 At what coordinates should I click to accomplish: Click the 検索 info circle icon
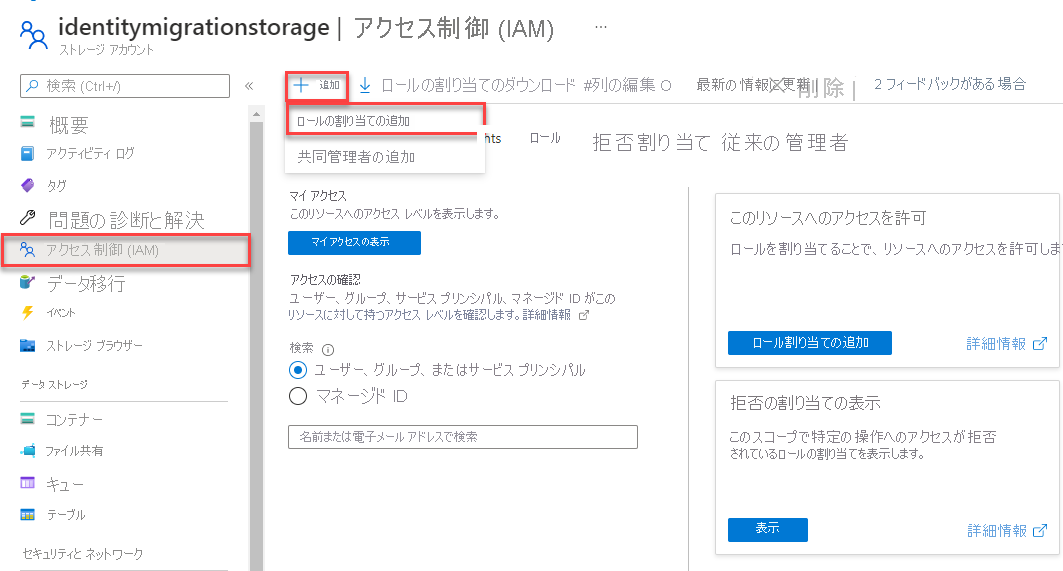pyautogui.click(x=328, y=350)
